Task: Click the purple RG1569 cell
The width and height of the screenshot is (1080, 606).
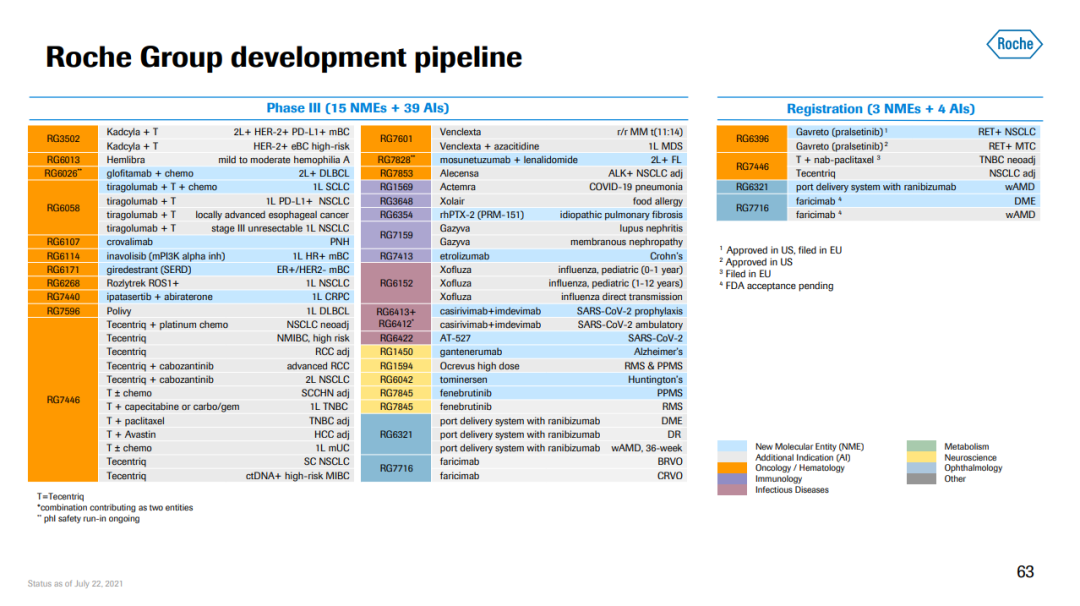Action: point(395,187)
